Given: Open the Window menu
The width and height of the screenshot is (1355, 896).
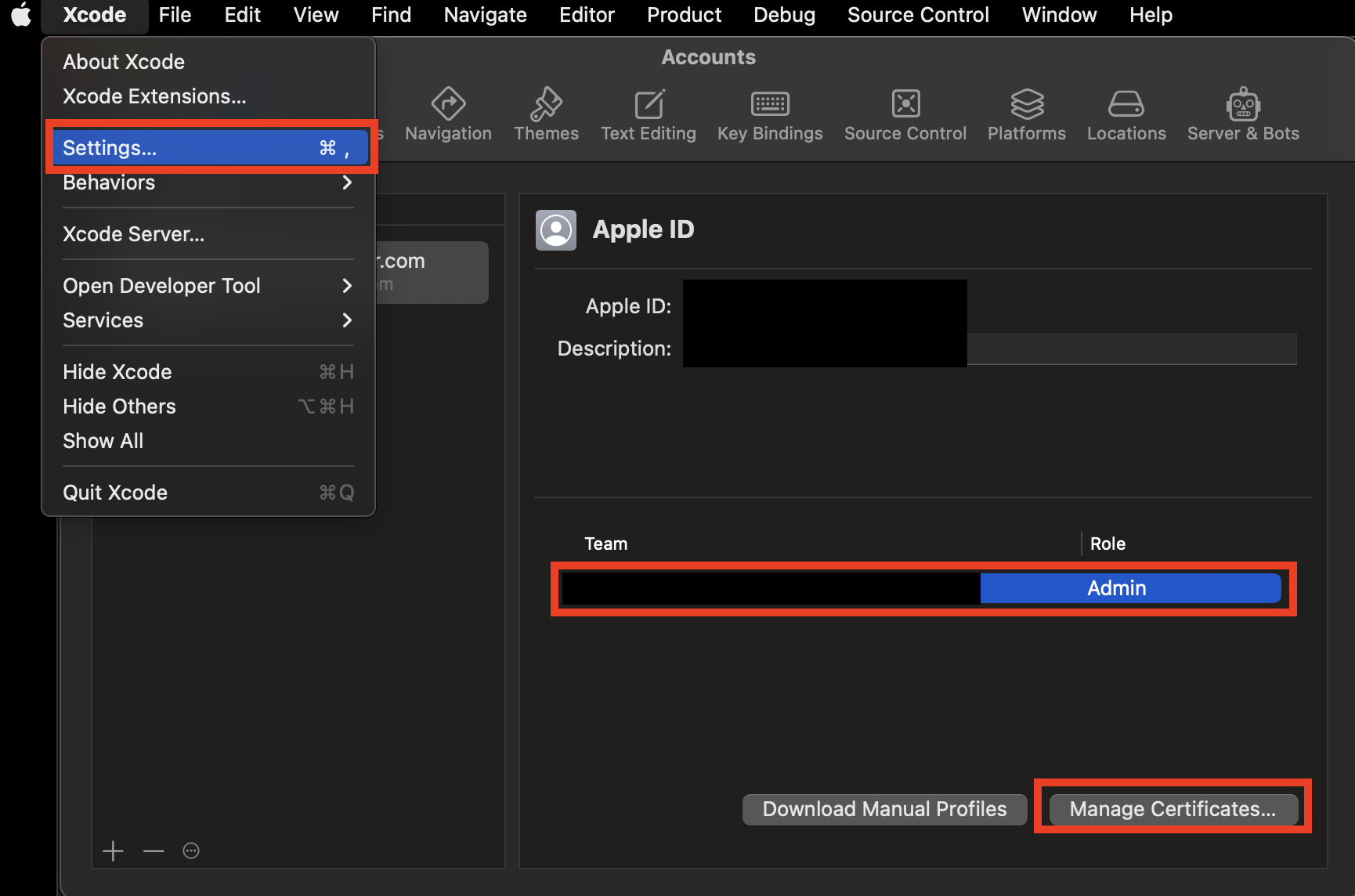Looking at the screenshot, I should click(1059, 15).
